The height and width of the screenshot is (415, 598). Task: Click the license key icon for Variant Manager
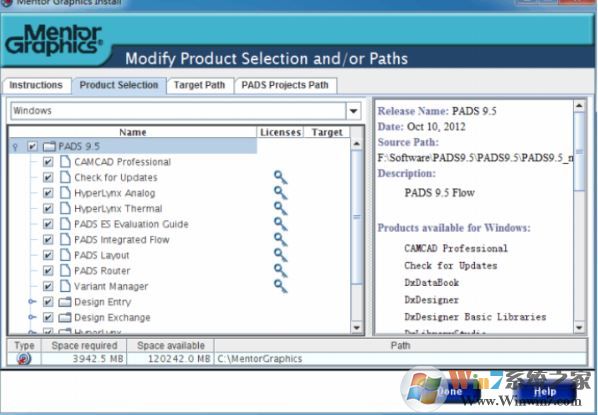tap(280, 286)
